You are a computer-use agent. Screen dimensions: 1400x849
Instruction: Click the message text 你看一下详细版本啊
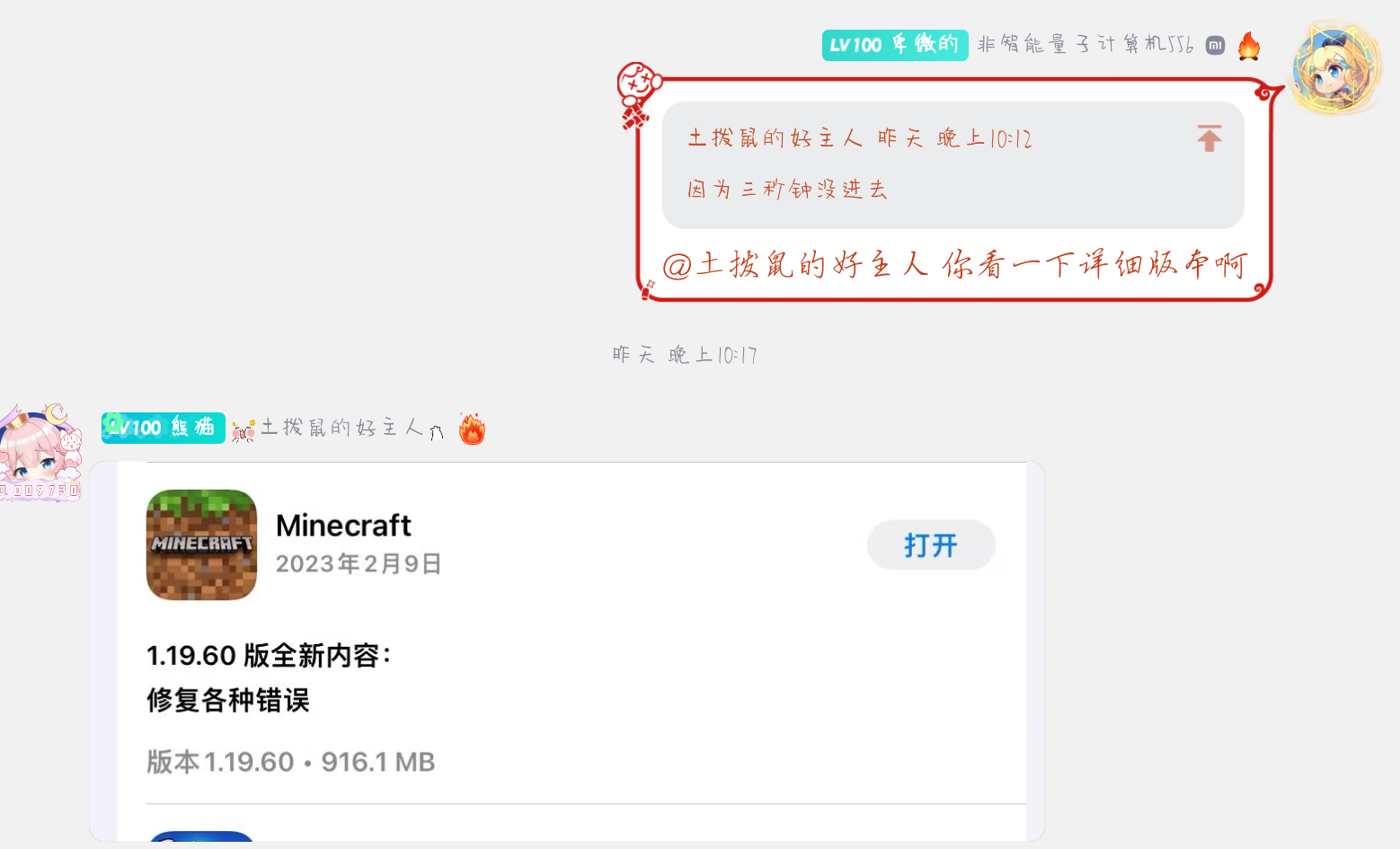[x=1095, y=265]
